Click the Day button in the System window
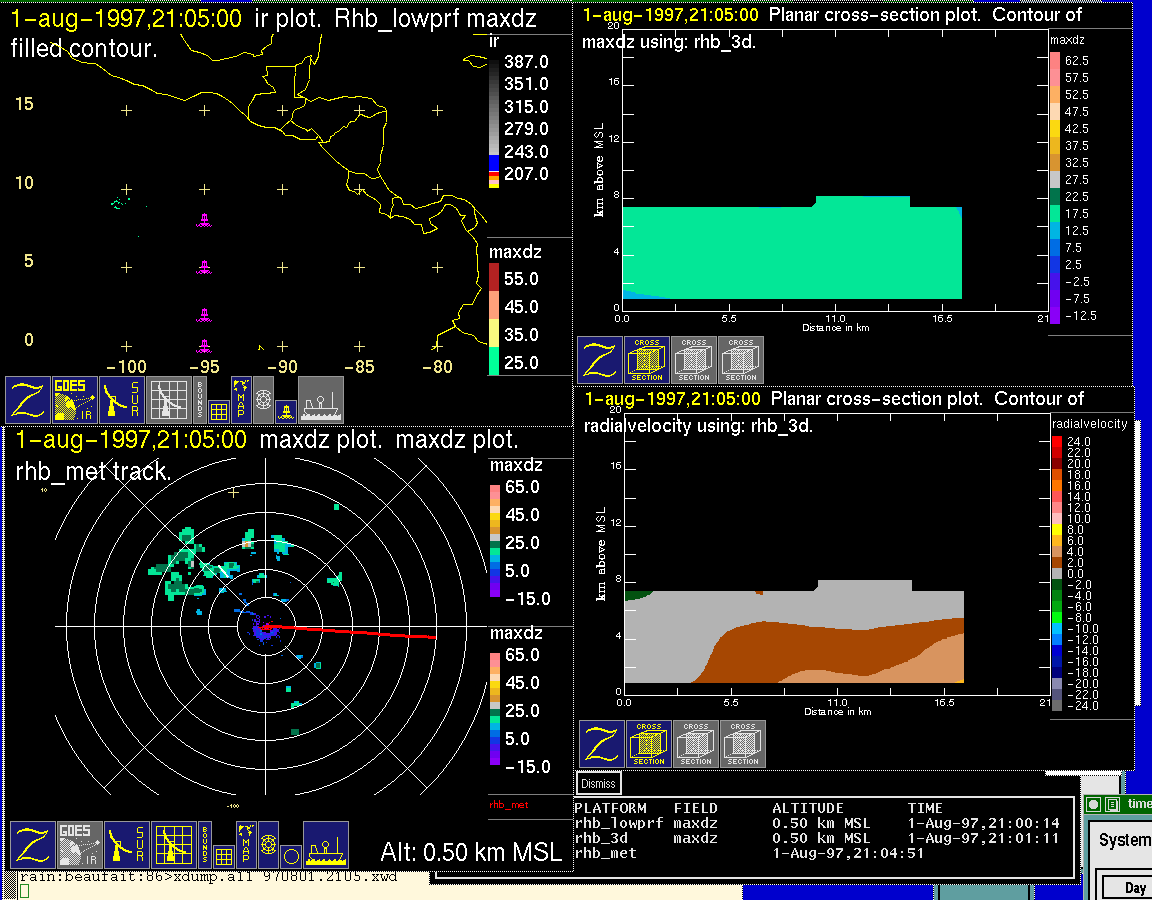The width and height of the screenshot is (1152, 900). pyautogui.click(x=1135, y=887)
